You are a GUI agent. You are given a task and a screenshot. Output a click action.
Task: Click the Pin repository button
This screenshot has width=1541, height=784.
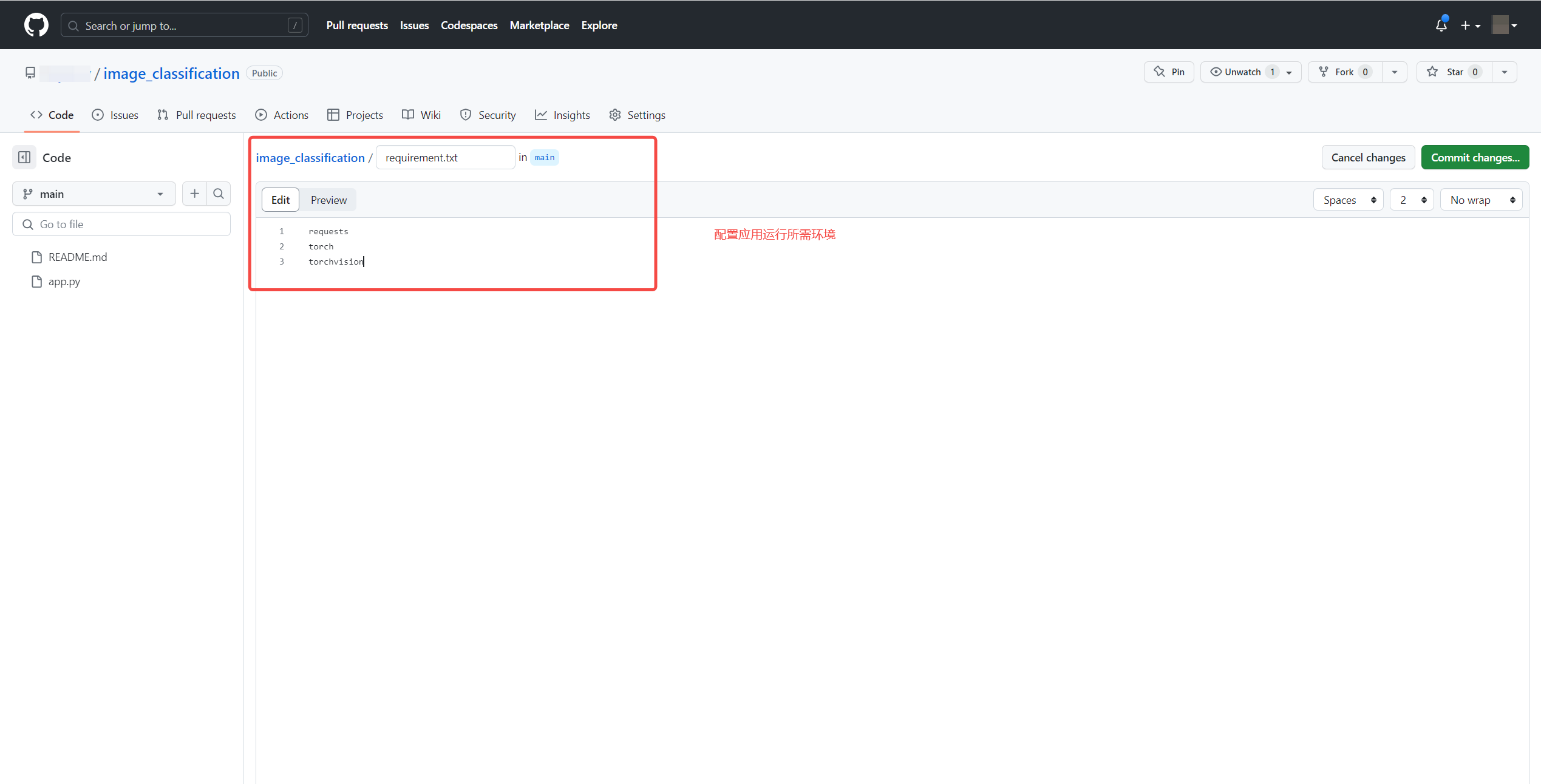point(1169,72)
